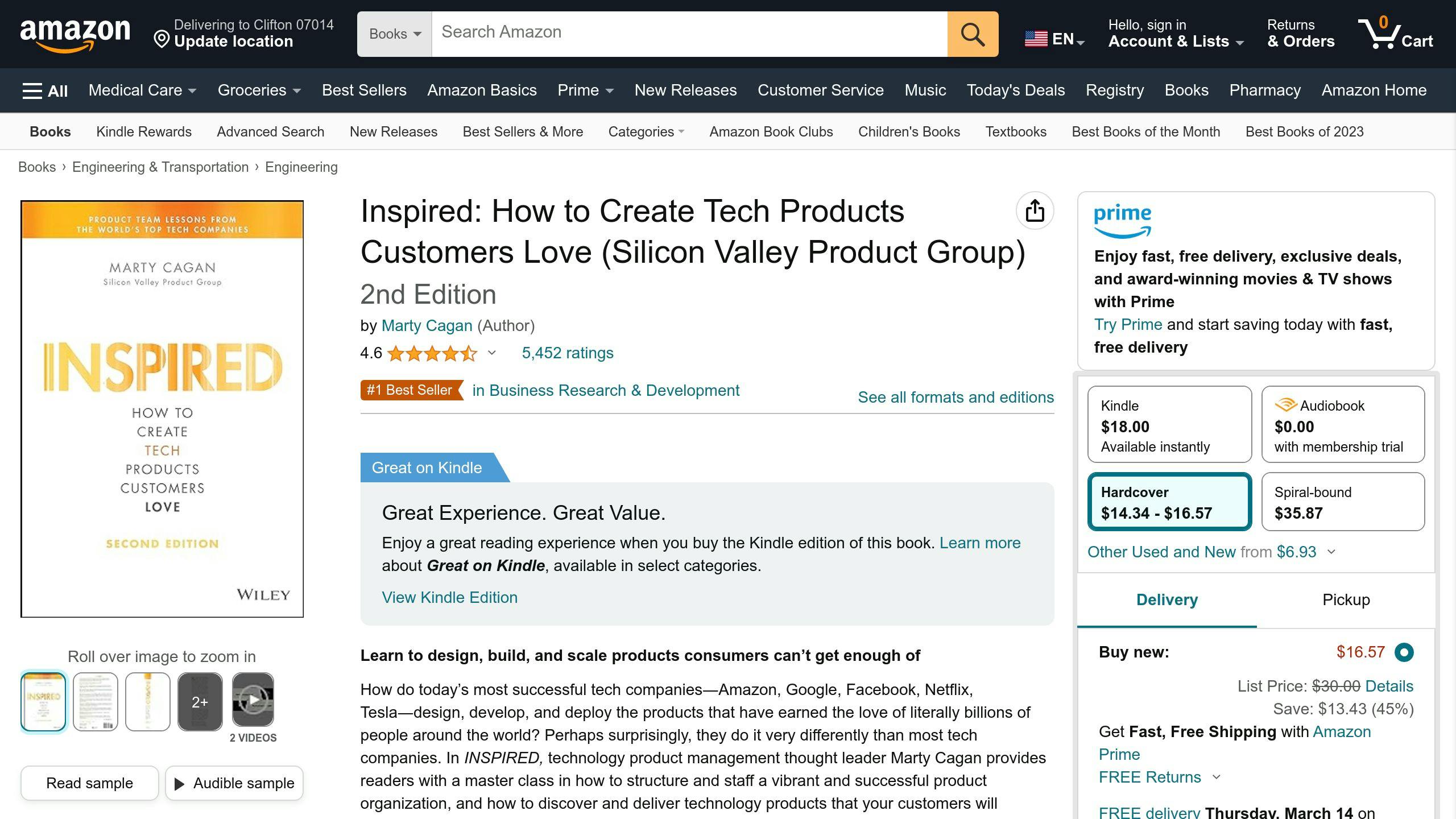The image size is (1456, 819).
Task: Open the Books search category dropdown
Action: [395, 34]
